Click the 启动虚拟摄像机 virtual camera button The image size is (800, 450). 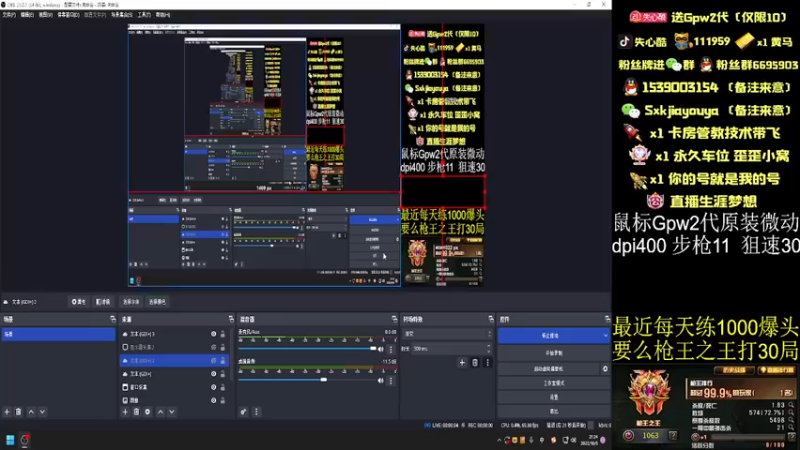(x=549, y=368)
